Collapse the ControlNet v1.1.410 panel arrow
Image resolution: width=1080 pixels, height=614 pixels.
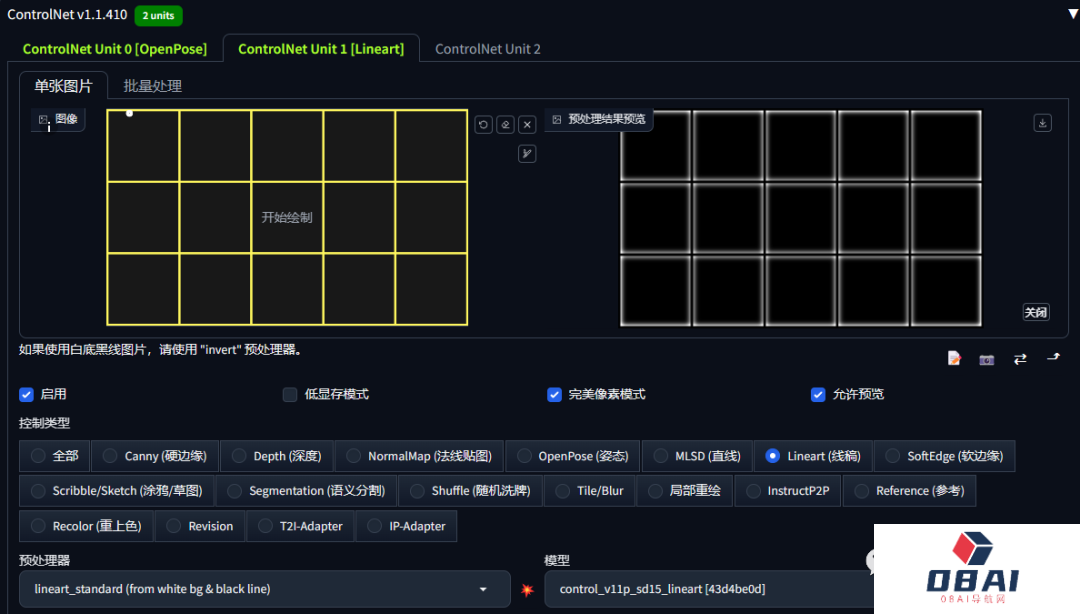(x=1073, y=14)
